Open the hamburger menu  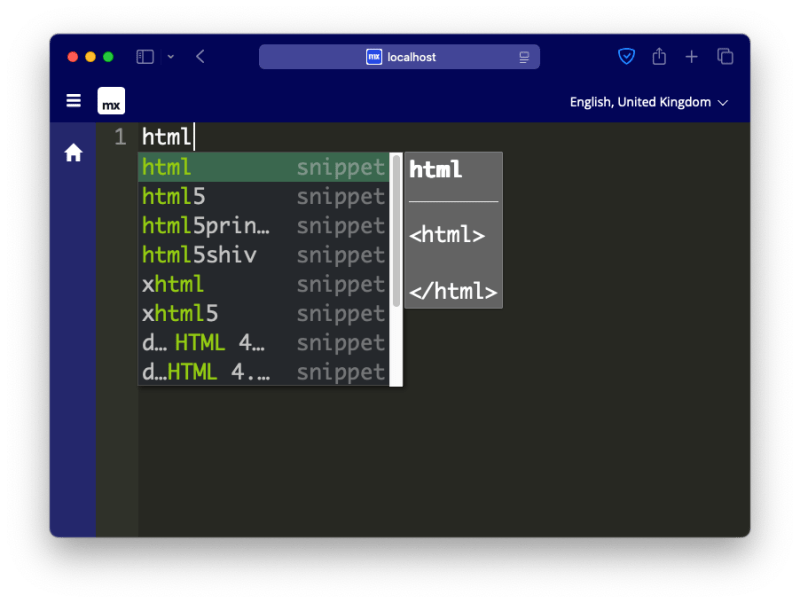[x=73, y=100]
